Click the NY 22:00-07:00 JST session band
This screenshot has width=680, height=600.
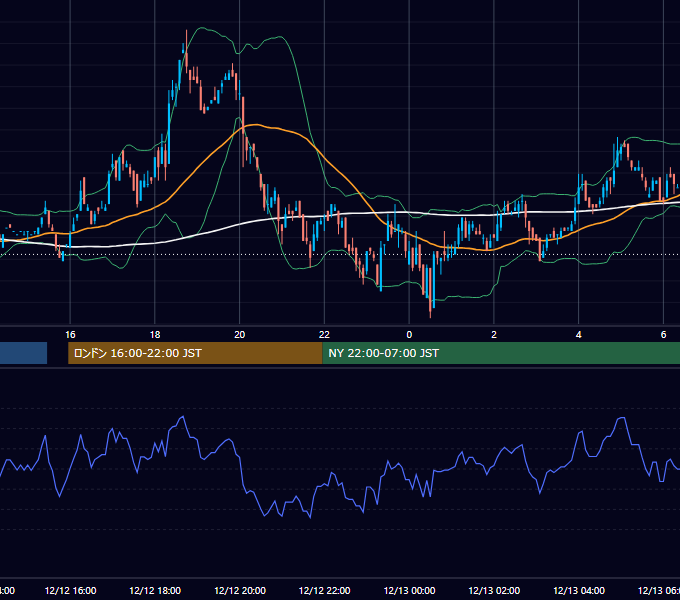point(501,353)
